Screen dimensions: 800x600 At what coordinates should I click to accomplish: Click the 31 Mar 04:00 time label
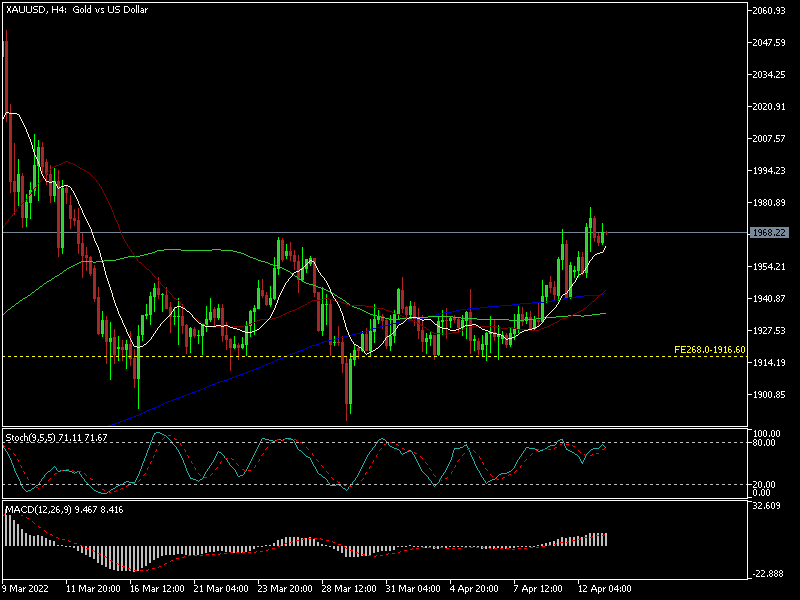pyautogui.click(x=410, y=588)
